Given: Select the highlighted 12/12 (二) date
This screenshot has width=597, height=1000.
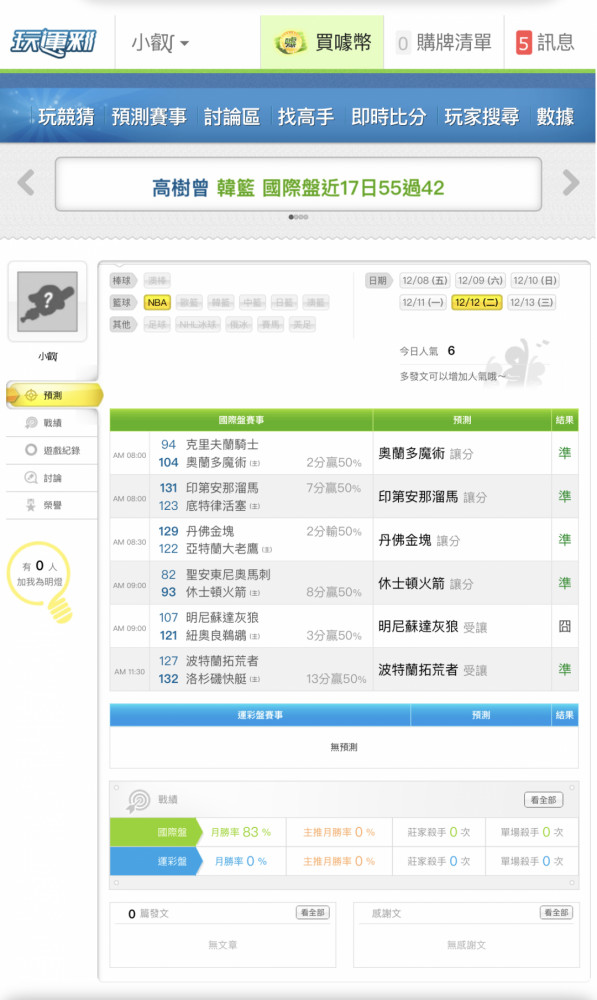Looking at the screenshot, I should [476, 302].
